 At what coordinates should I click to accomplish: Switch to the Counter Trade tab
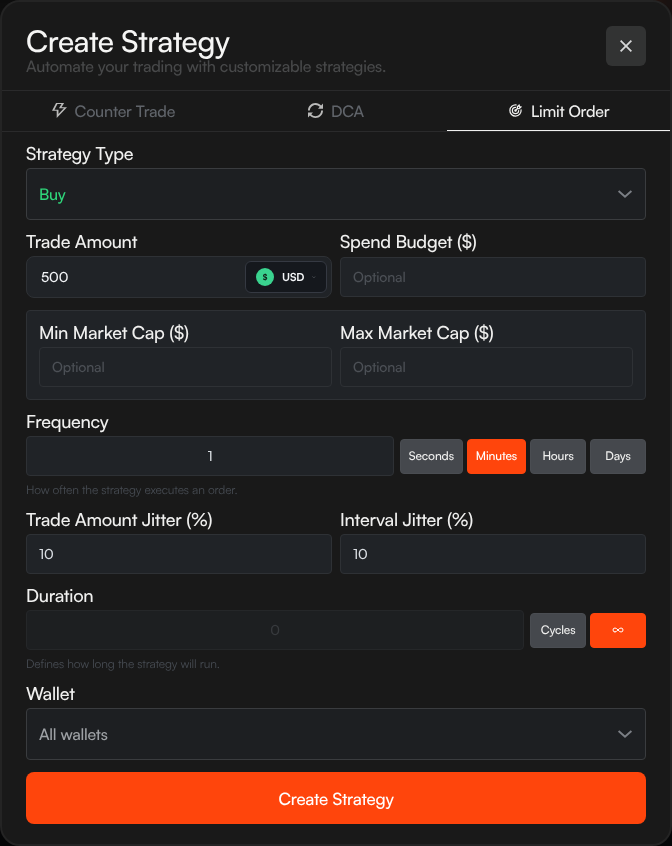pyautogui.click(x=113, y=111)
